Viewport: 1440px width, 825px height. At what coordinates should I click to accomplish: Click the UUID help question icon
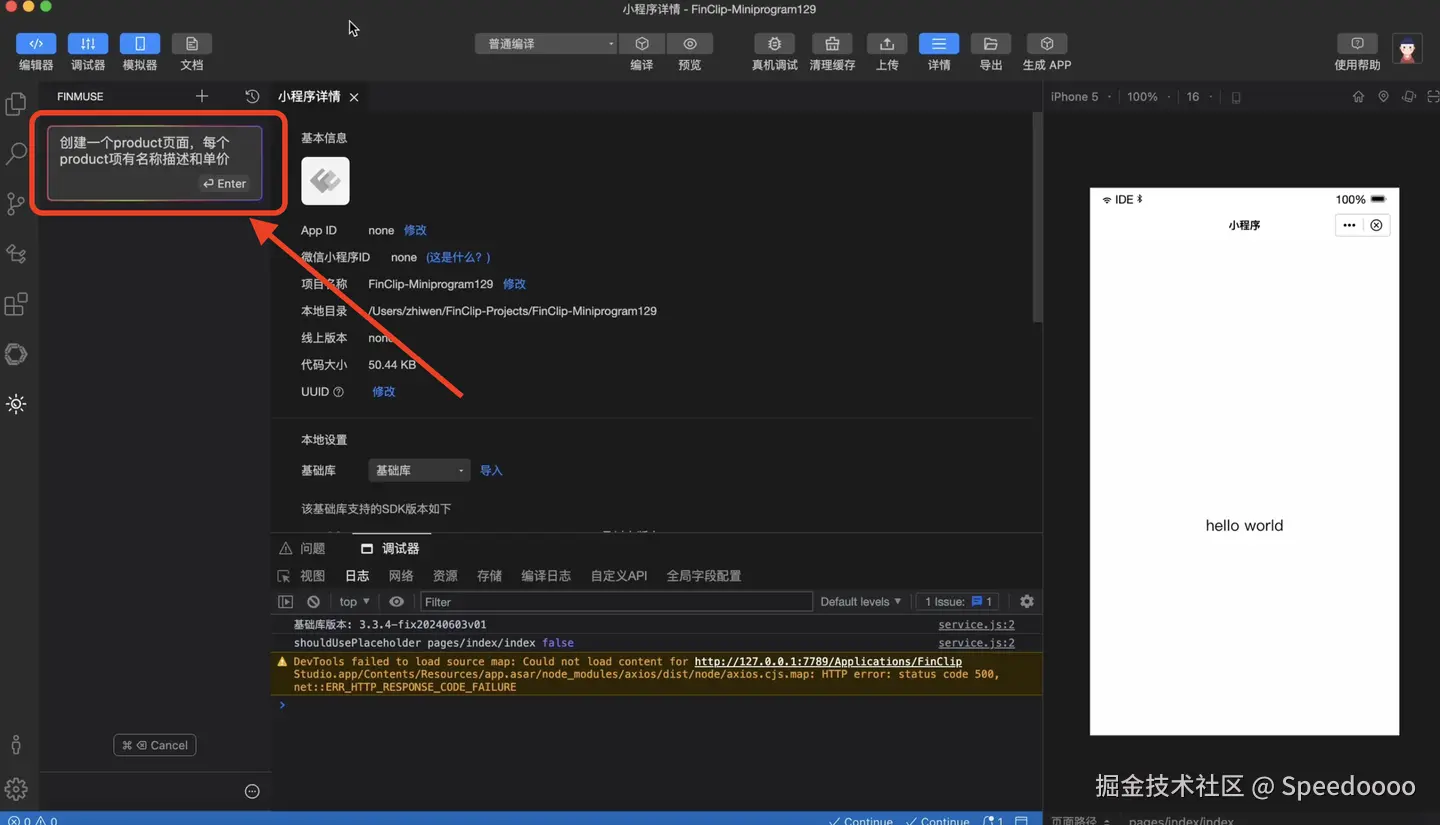click(338, 392)
